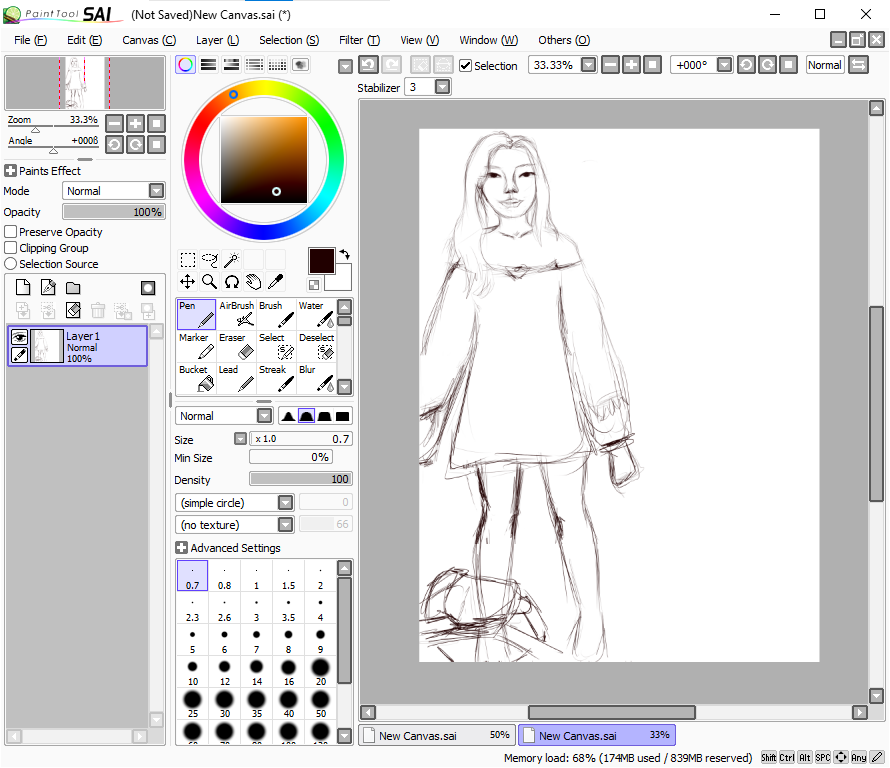Enable Clipping Group
The height and width of the screenshot is (768, 890).
(10, 247)
